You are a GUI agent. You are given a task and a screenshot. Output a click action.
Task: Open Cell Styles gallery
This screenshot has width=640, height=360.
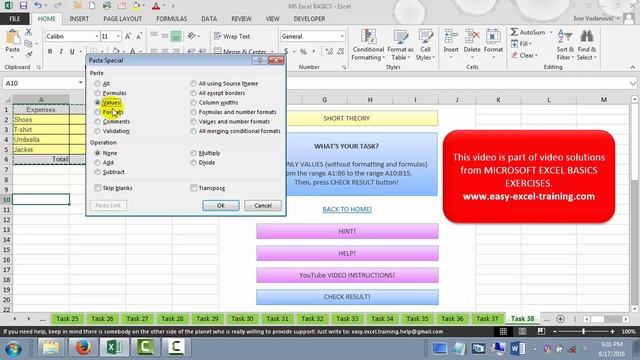click(425, 45)
